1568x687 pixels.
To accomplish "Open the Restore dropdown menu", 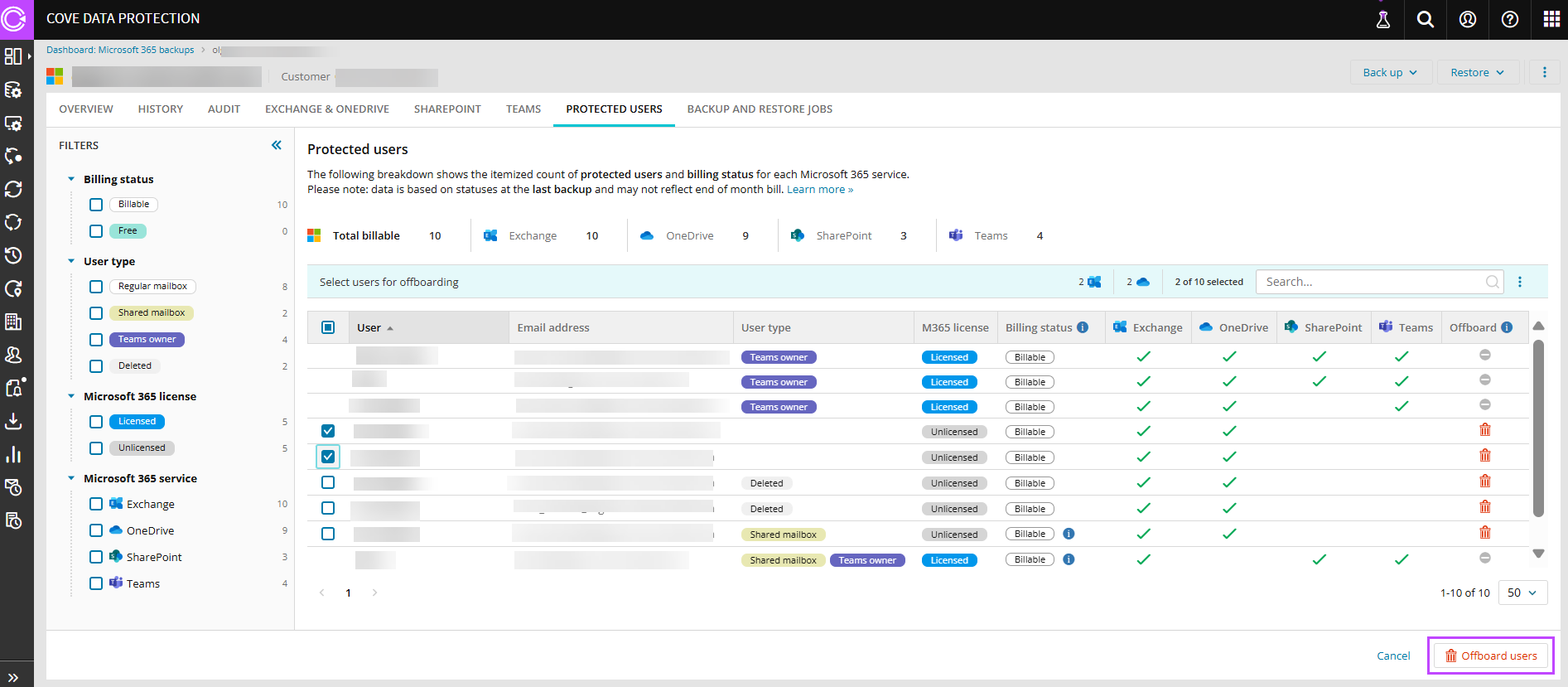I will point(1477,72).
